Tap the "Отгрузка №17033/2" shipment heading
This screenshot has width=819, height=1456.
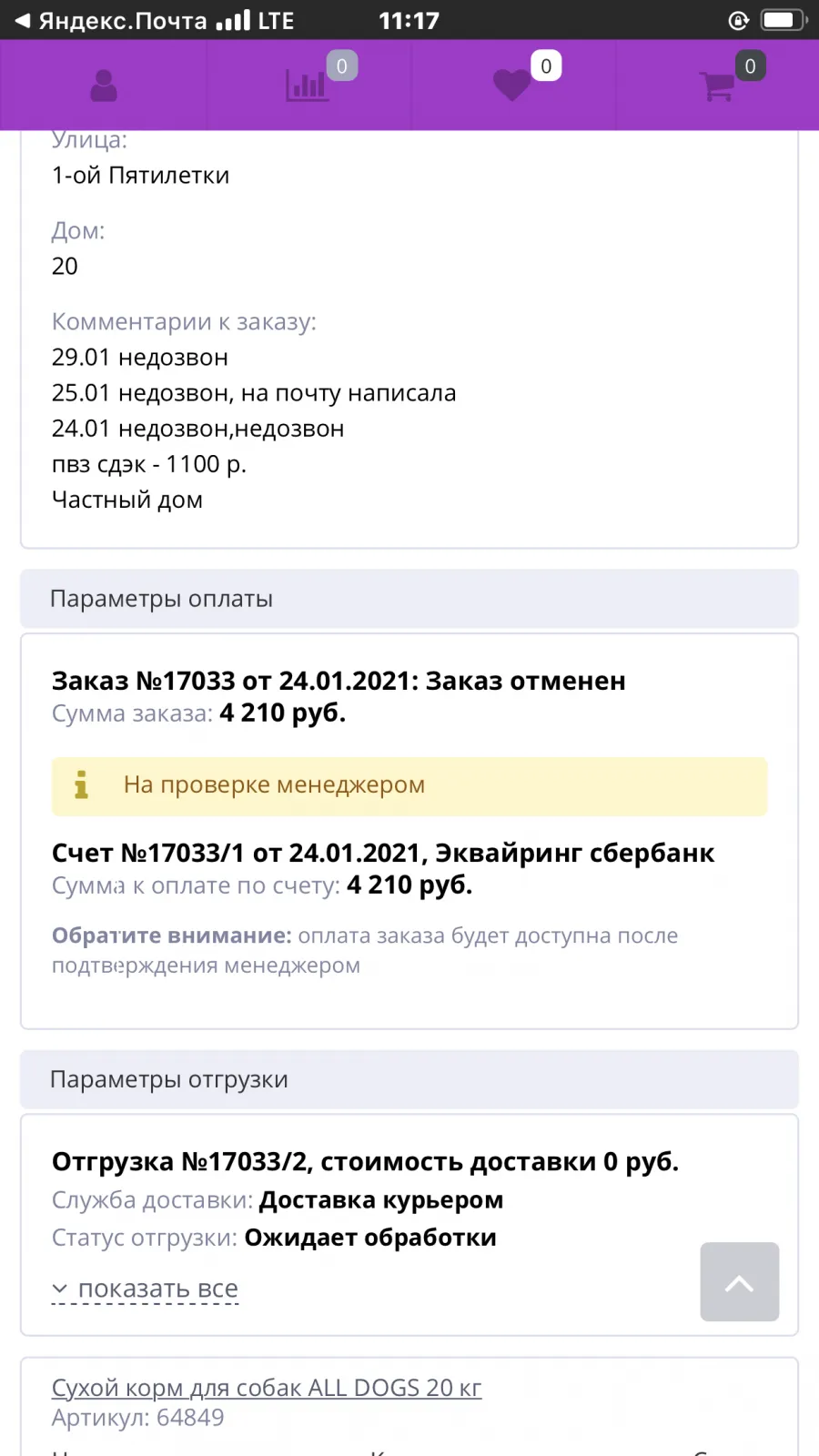coord(365,1161)
